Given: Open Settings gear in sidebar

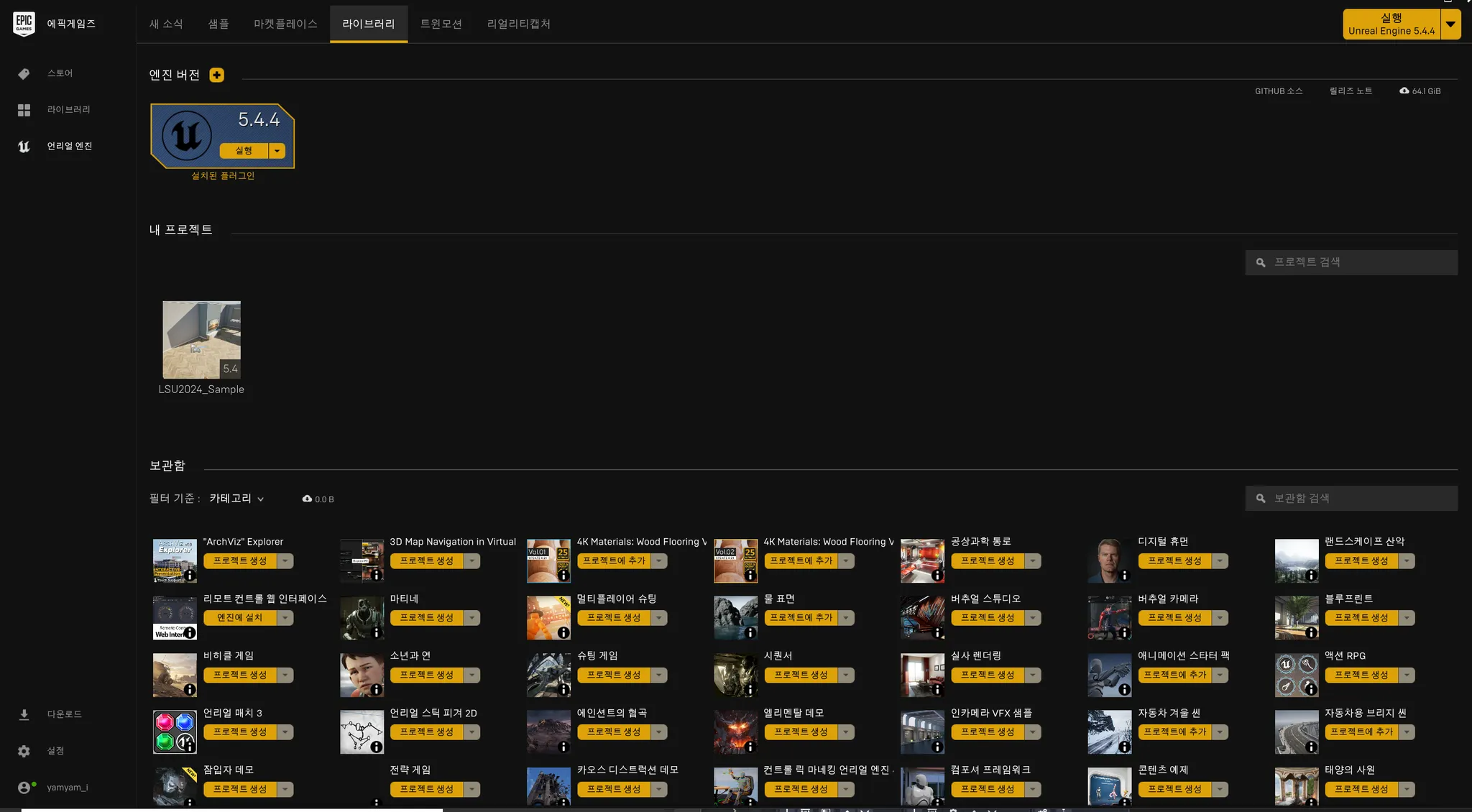Looking at the screenshot, I should 24,751.
